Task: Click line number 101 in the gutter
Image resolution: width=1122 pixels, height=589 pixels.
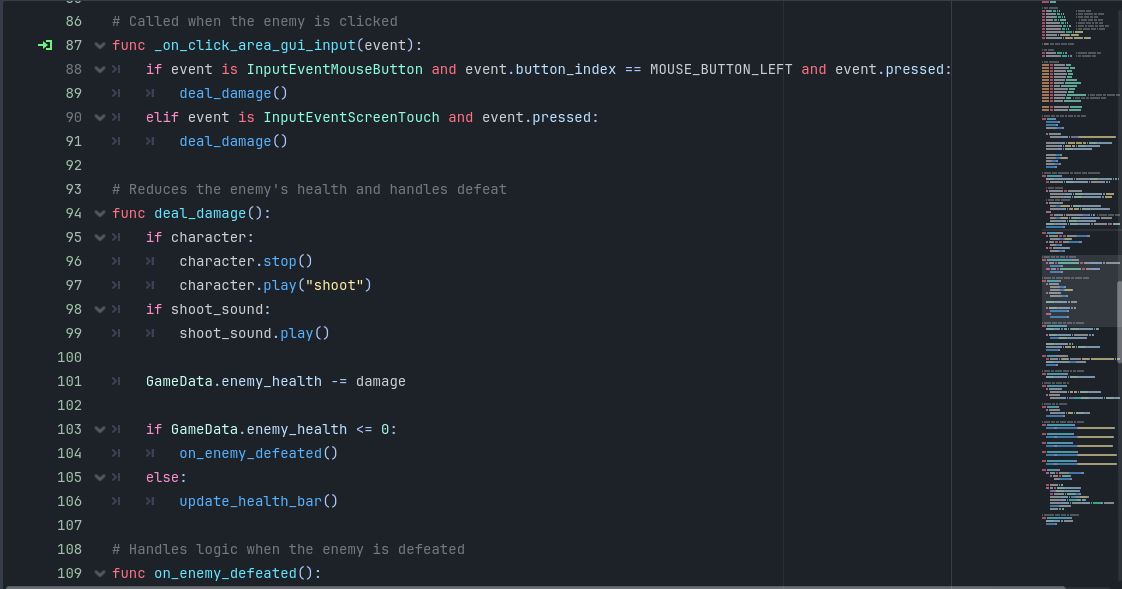Action: tap(69, 381)
